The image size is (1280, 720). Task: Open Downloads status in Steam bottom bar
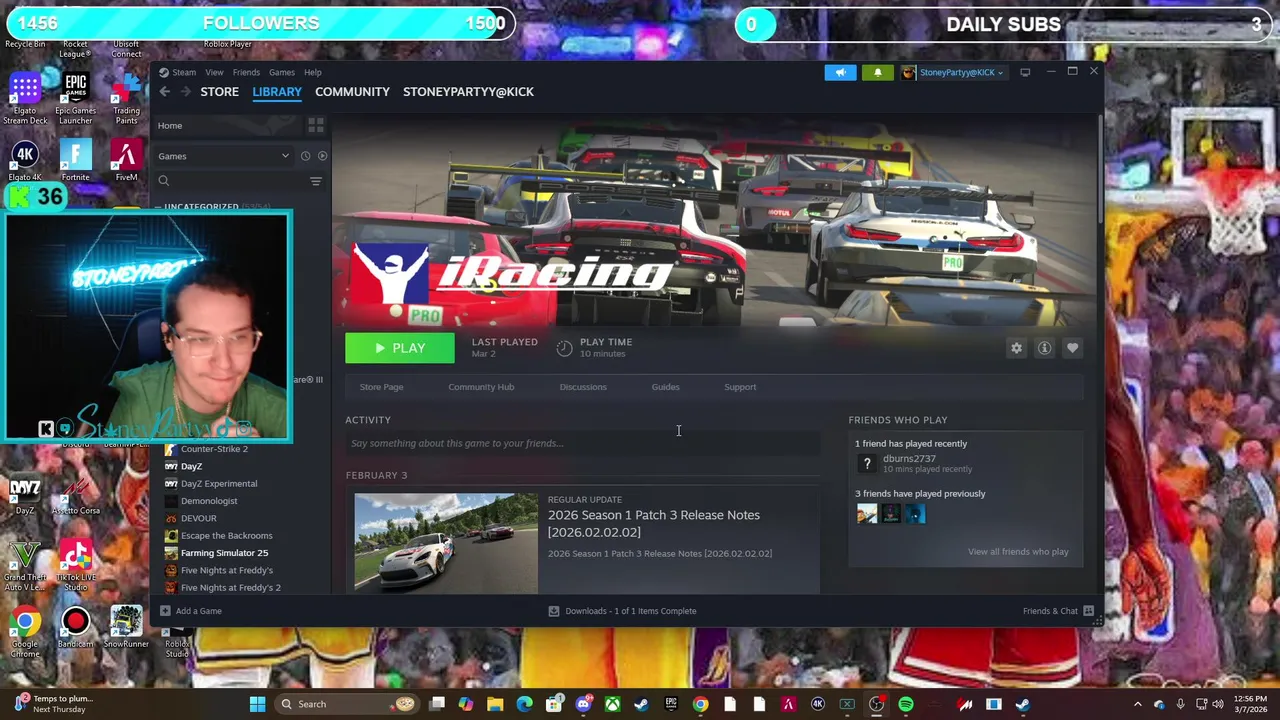click(622, 611)
